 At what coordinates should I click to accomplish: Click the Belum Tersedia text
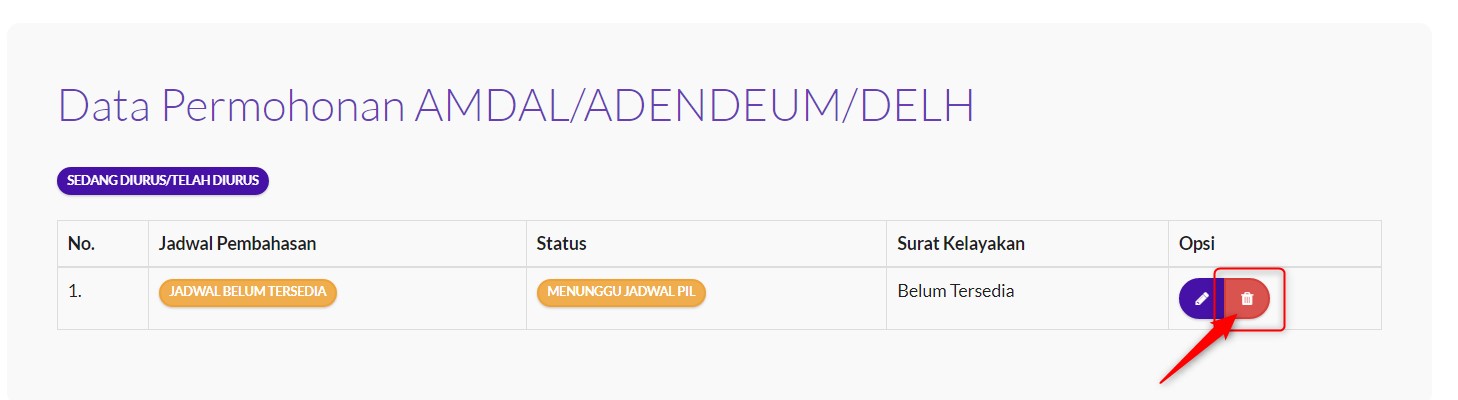[x=955, y=291]
